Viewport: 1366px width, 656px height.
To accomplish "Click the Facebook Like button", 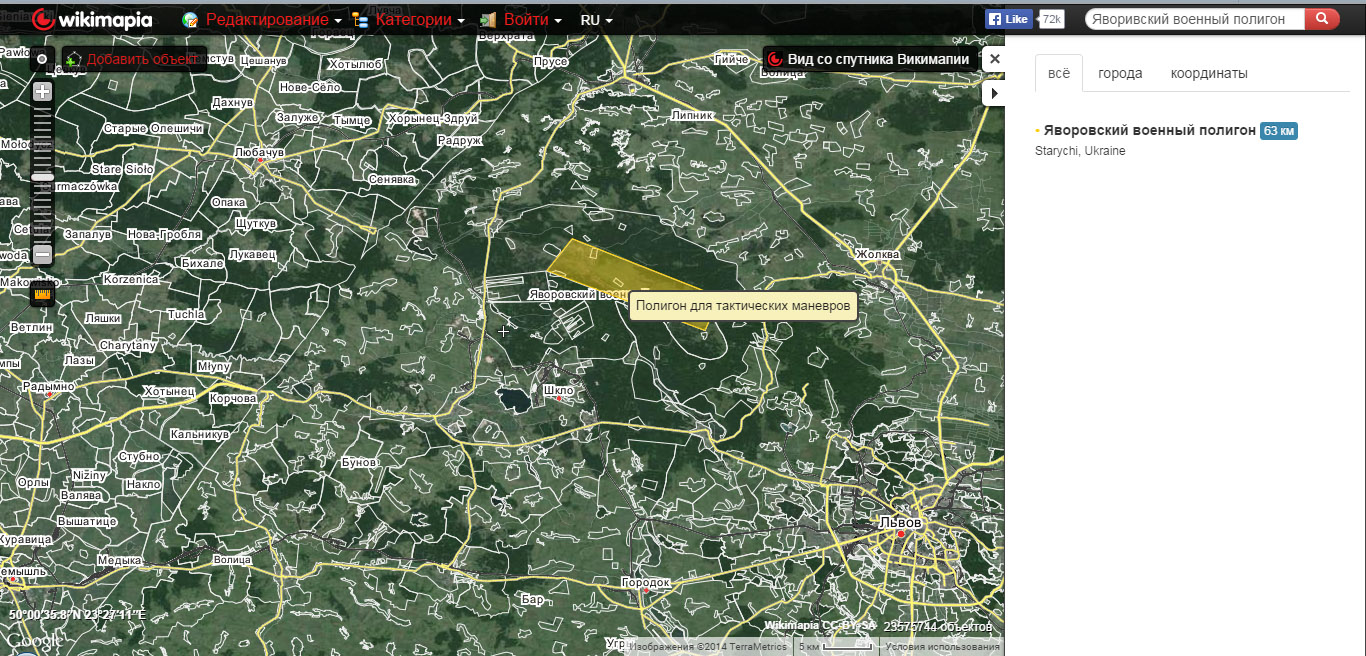I will pos(1009,19).
